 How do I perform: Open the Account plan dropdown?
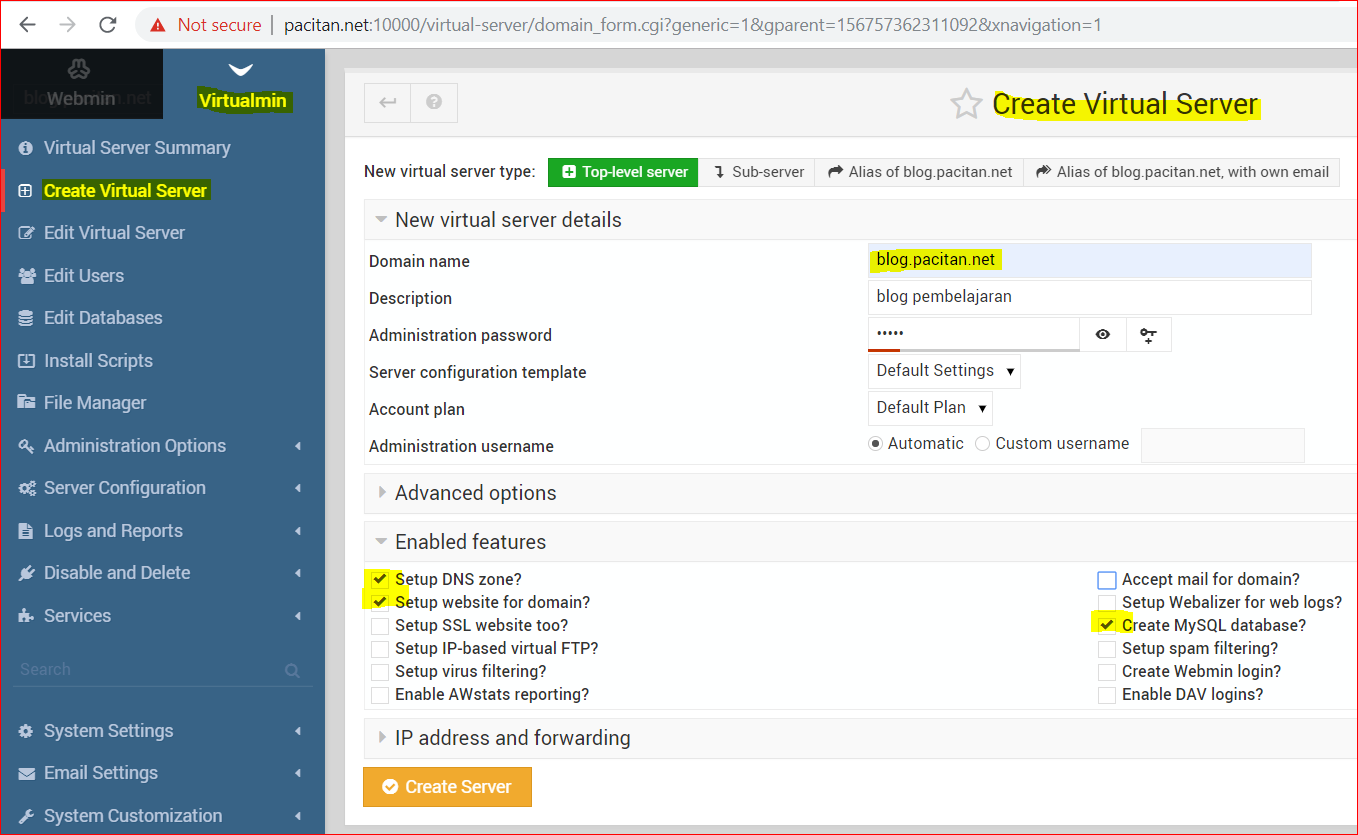point(930,408)
